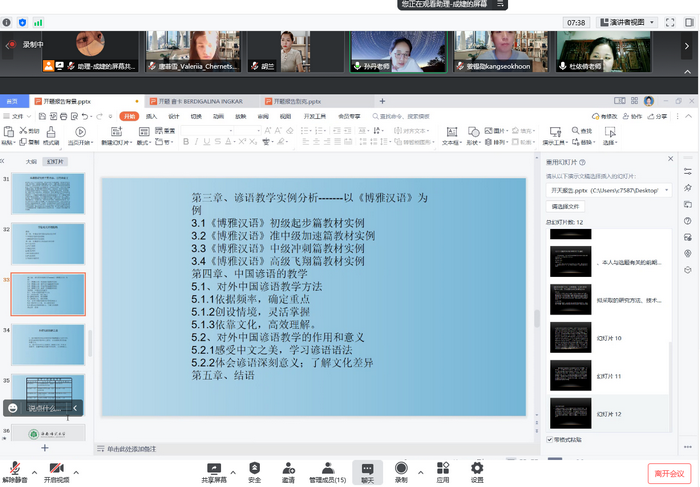Click the 邀请 invite icon

288,468
